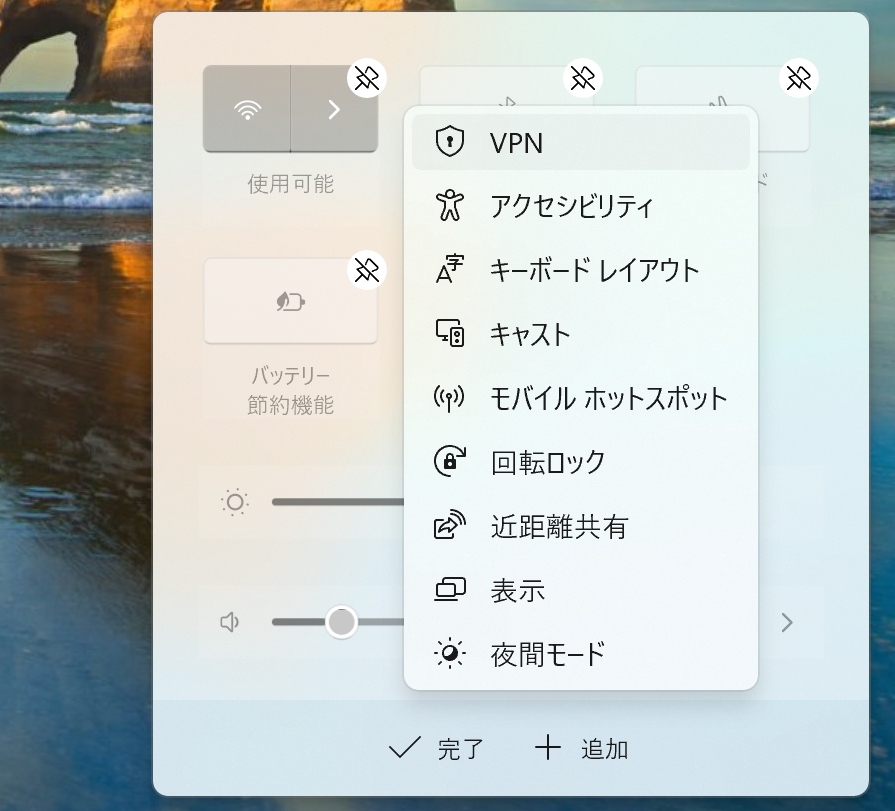Click the バッテリー節約機能 label

tap(291, 390)
